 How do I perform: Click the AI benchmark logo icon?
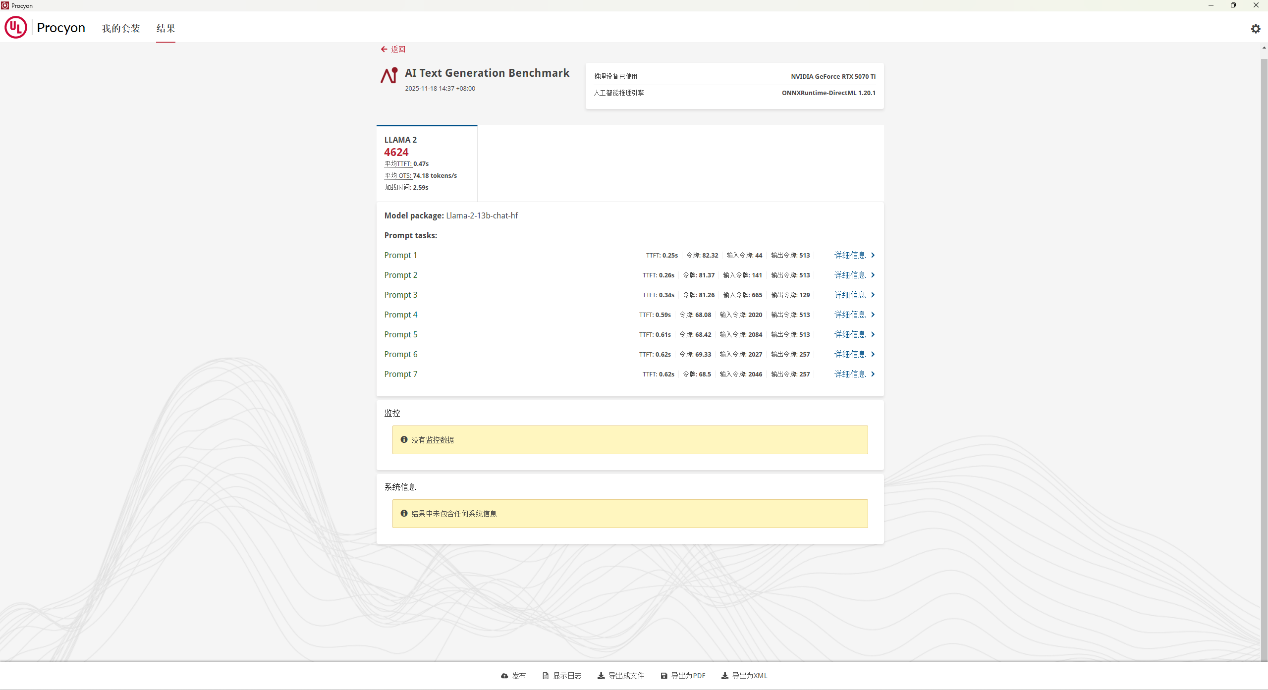(x=389, y=76)
